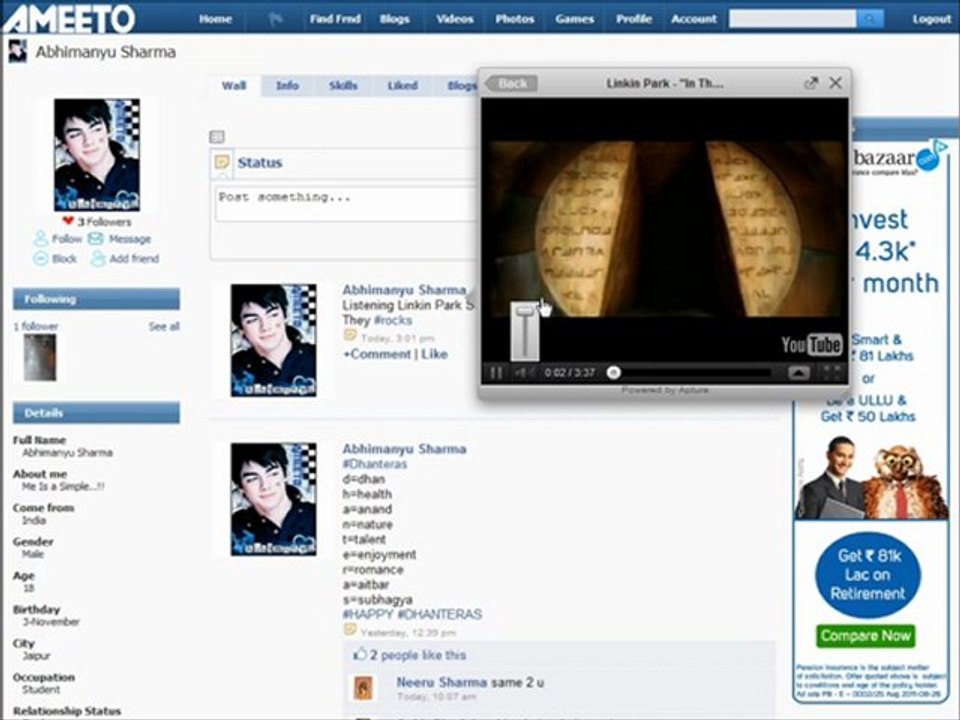
Task: Like the Linkin Park post
Action: tap(434, 354)
